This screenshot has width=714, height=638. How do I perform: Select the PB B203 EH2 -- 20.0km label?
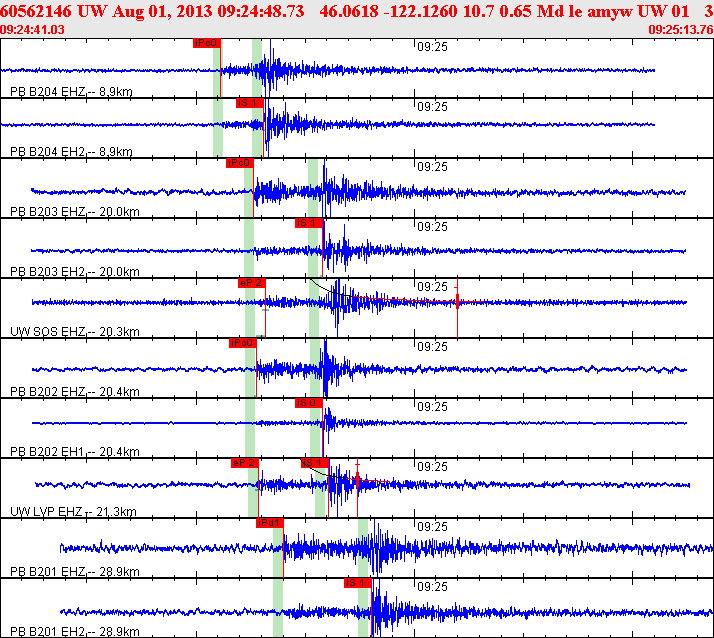pyautogui.click(x=75, y=272)
